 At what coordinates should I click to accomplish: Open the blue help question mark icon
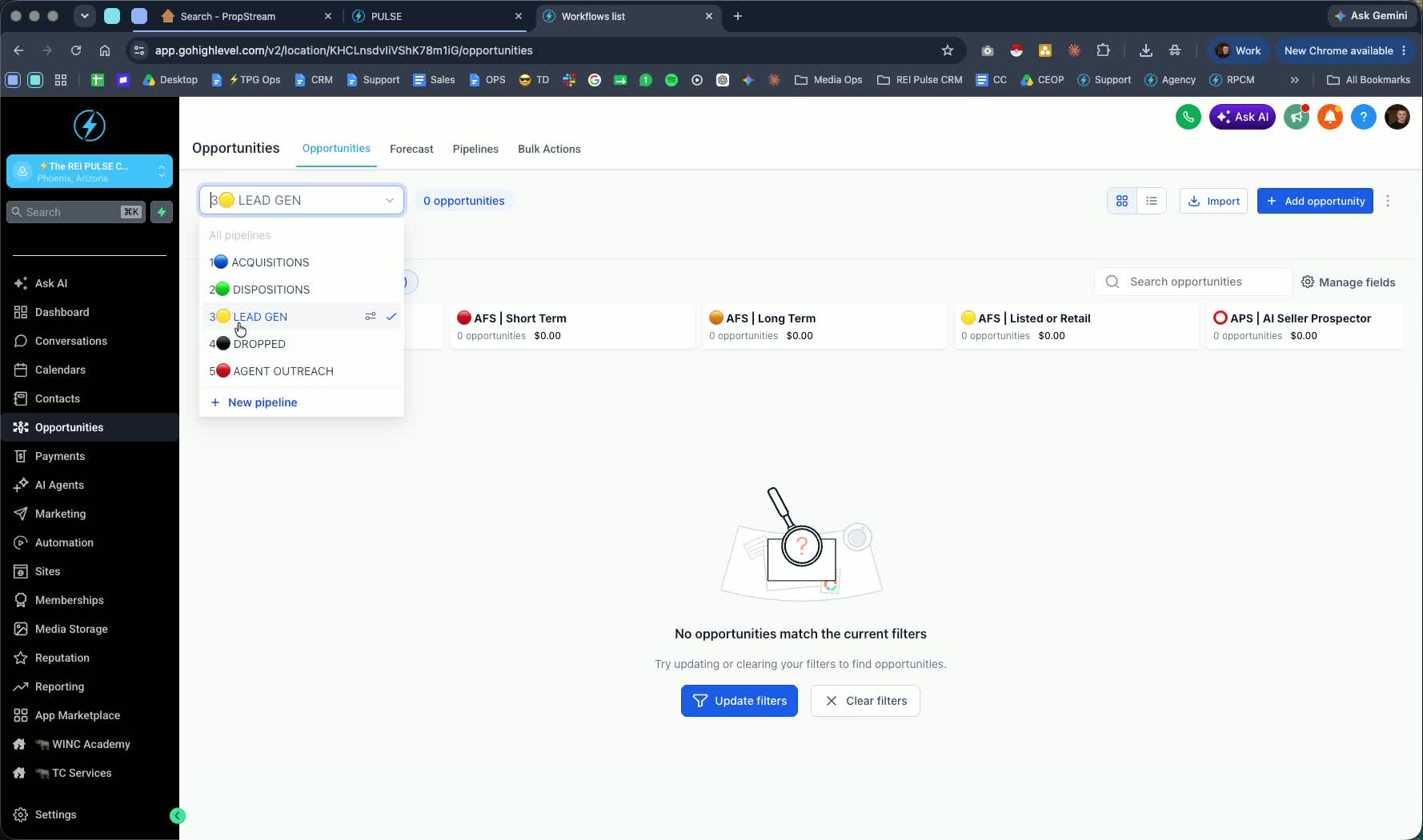pos(1364,117)
